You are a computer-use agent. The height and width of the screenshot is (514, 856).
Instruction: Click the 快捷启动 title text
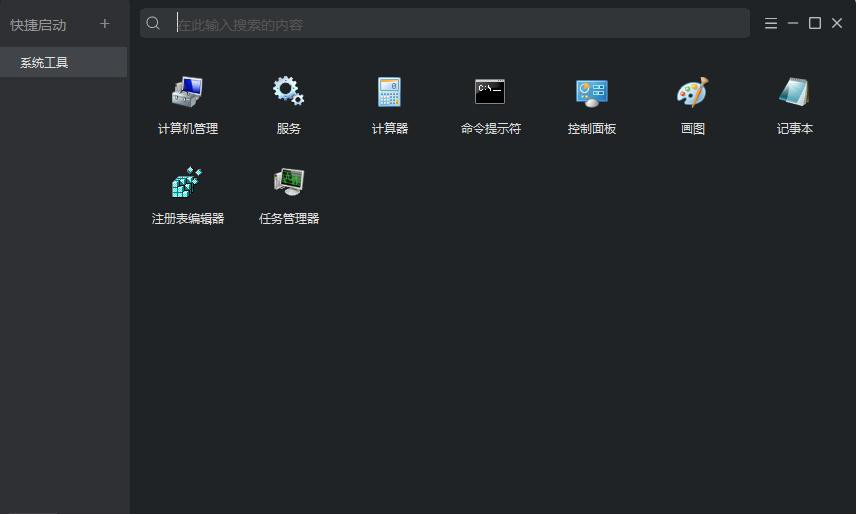(x=38, y=25)
